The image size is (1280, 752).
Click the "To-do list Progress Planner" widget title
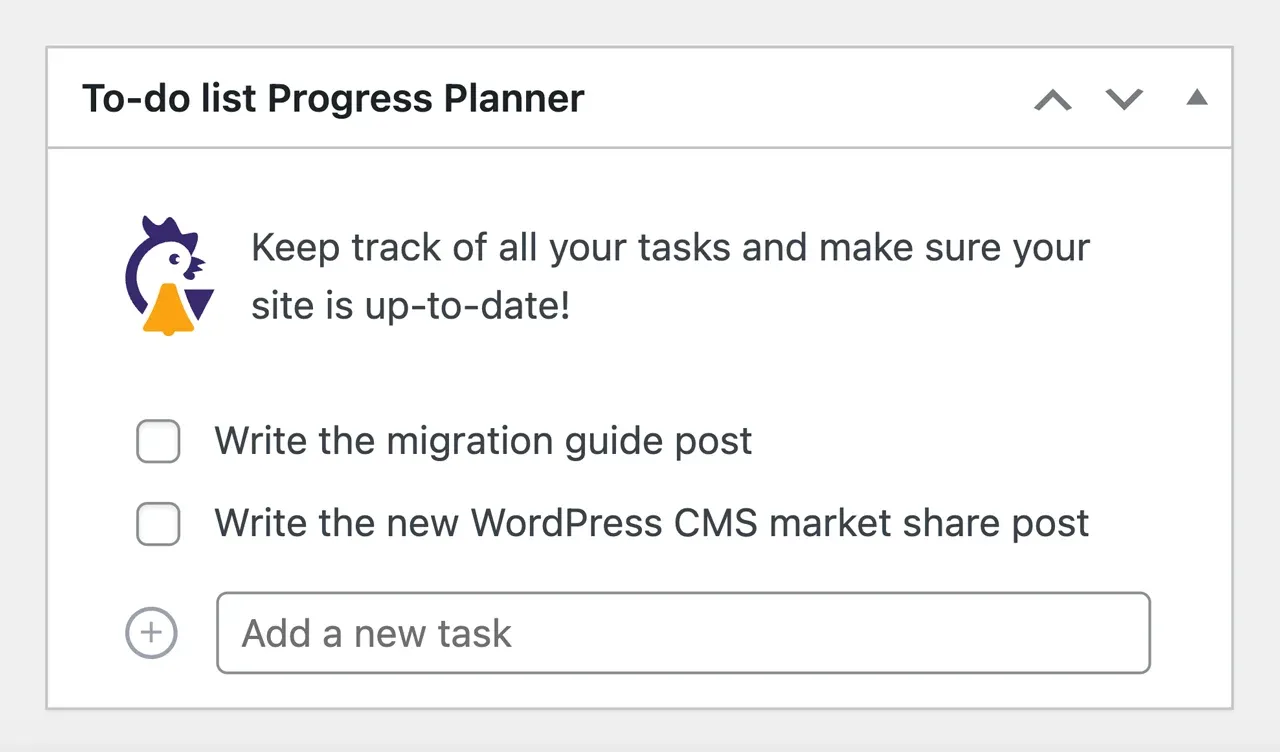pyautogui.click(x=333, y=99)
